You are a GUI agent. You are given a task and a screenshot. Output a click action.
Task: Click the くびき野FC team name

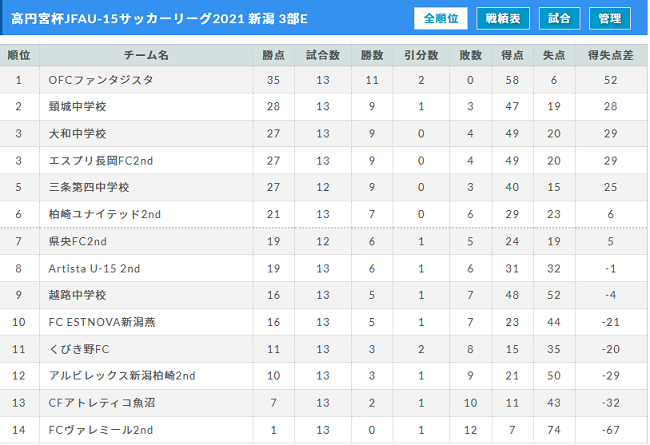click(79, 349)
